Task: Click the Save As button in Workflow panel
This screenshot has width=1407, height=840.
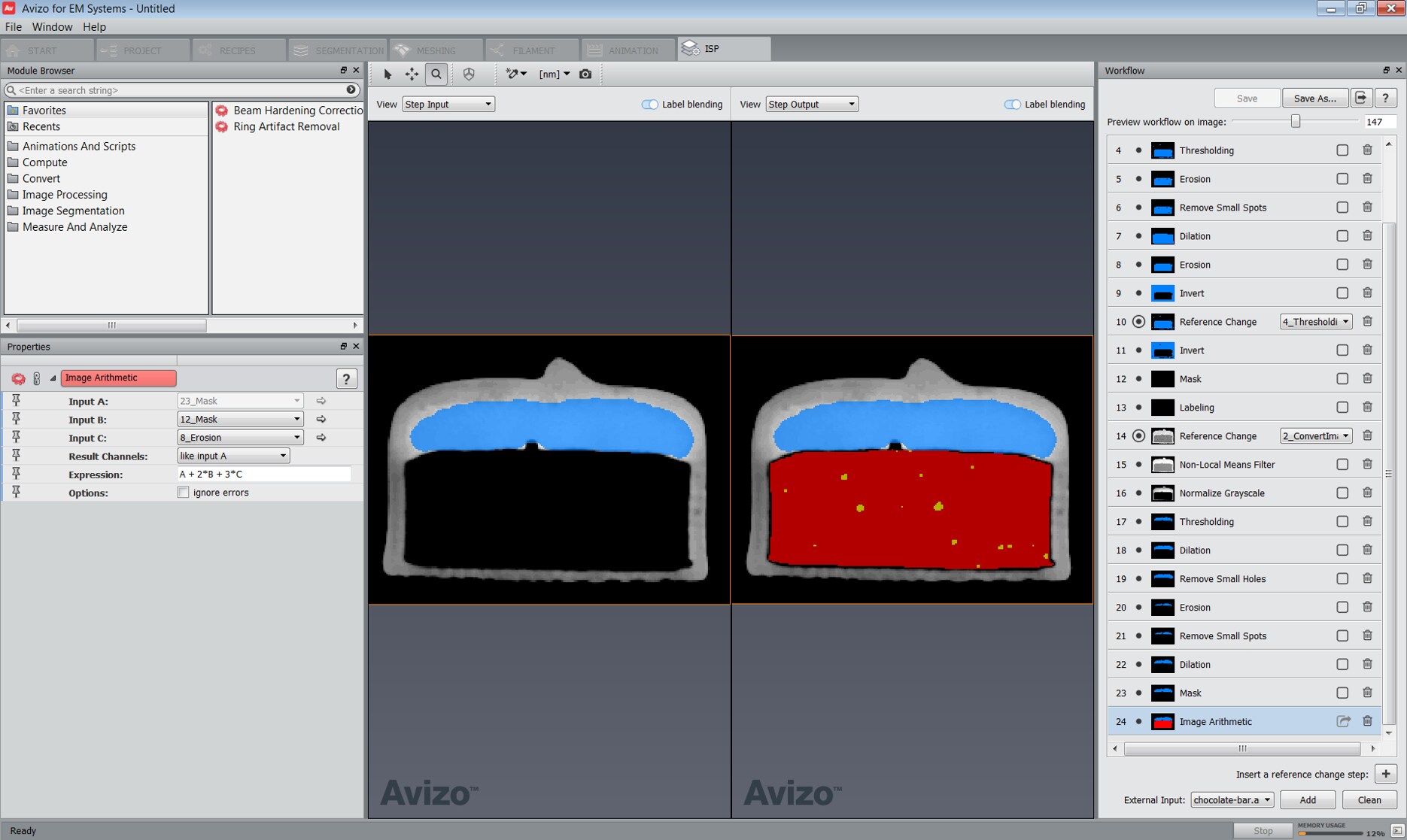Action: point(1315,98)
